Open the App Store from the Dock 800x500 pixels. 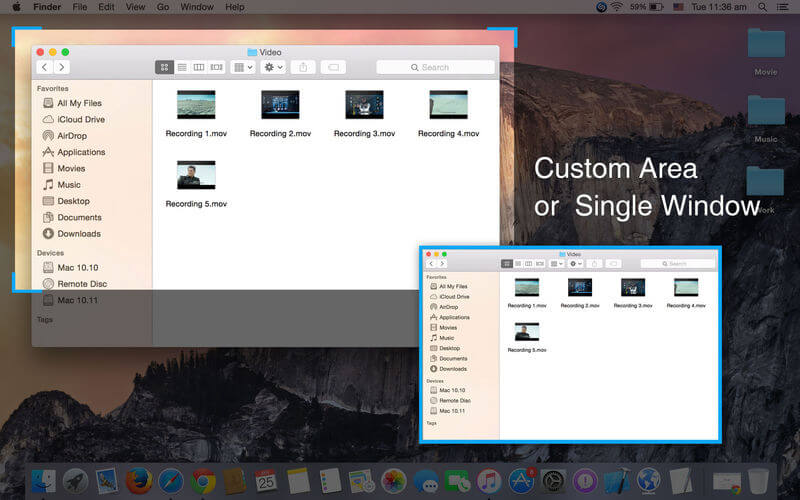point(521,481)
